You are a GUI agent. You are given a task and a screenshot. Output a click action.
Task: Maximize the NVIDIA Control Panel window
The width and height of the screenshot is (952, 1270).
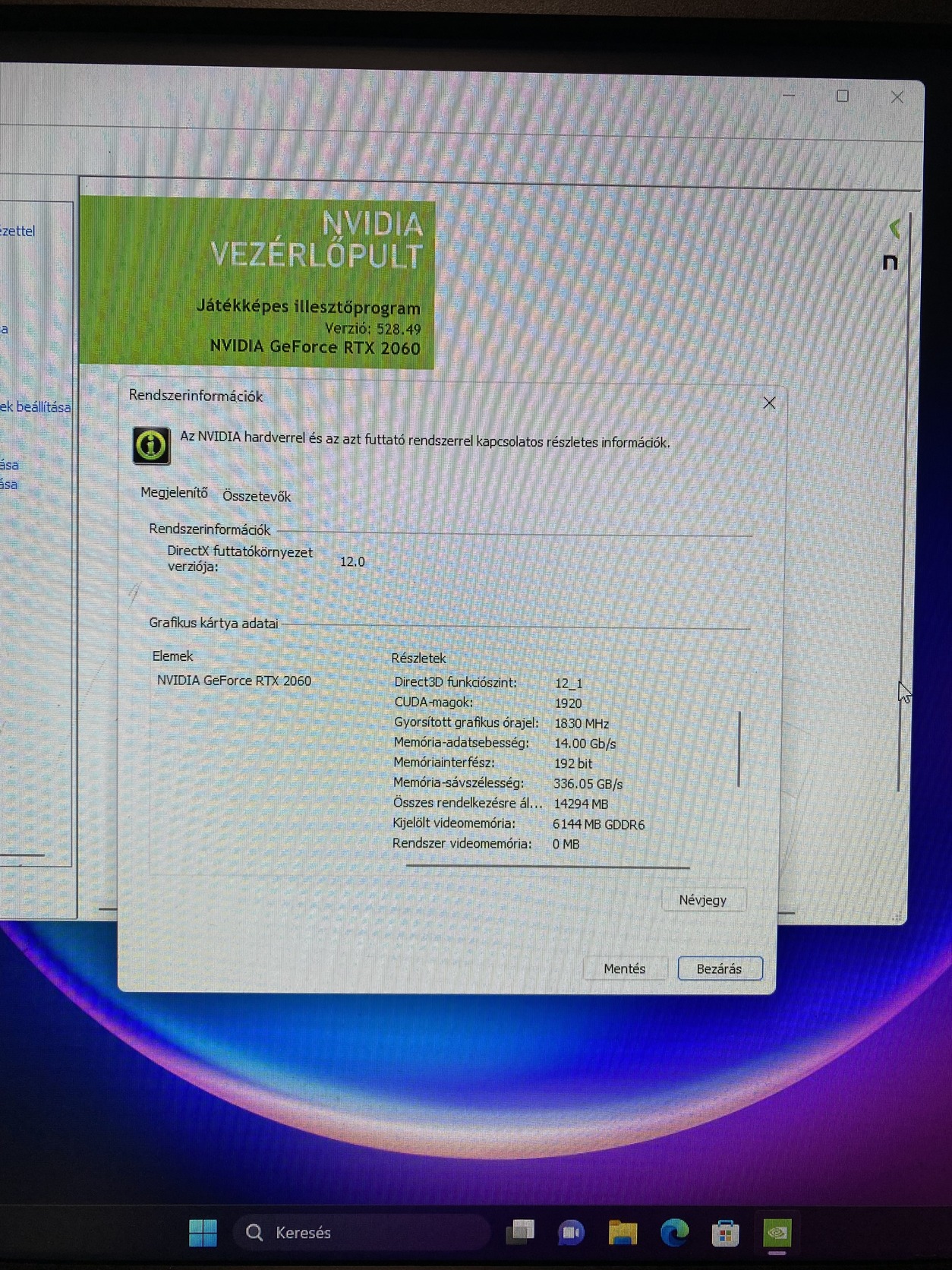843,96
